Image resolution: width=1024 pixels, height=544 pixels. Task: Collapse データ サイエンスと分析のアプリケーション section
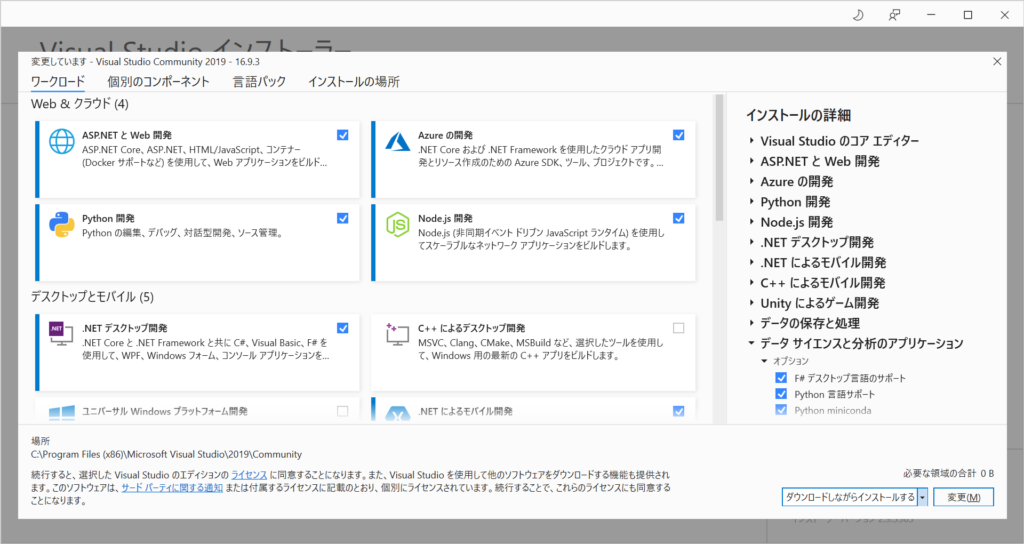[x=752, y=343]
